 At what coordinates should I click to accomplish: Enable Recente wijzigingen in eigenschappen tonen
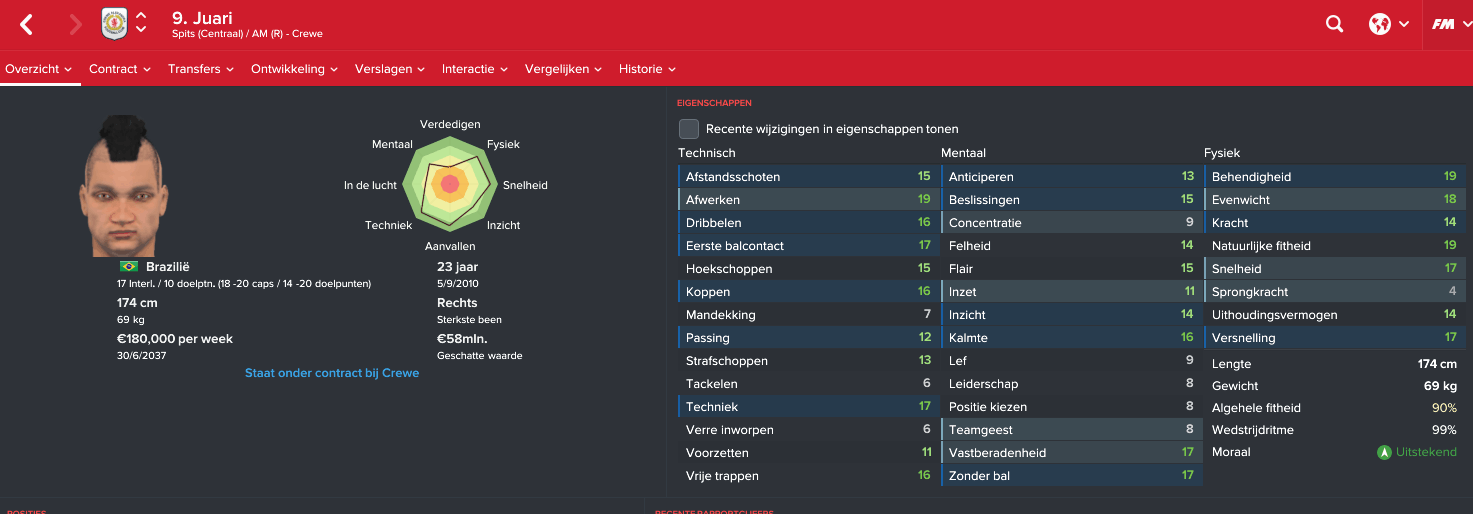pyautogui.click(x=689, y=129)
